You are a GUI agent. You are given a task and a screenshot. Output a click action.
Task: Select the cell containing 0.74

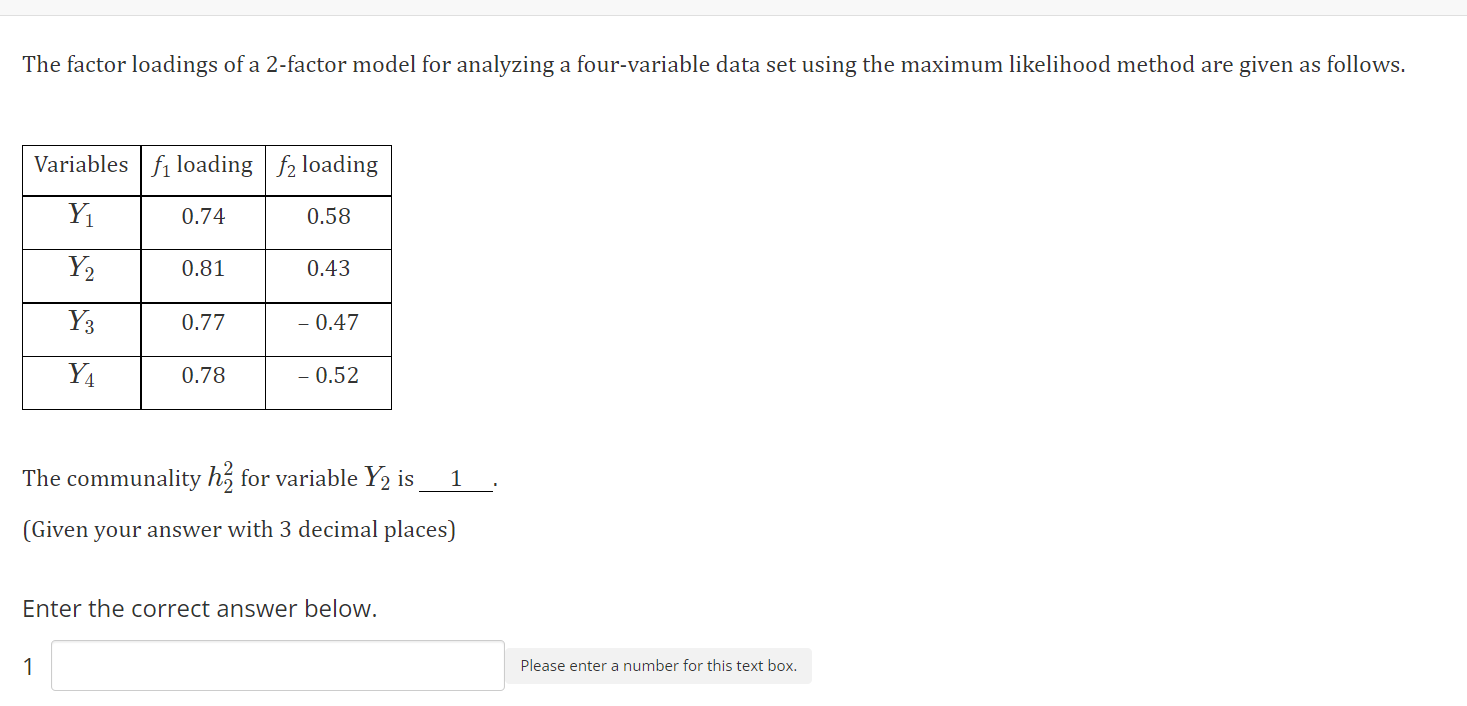[202, 216]
